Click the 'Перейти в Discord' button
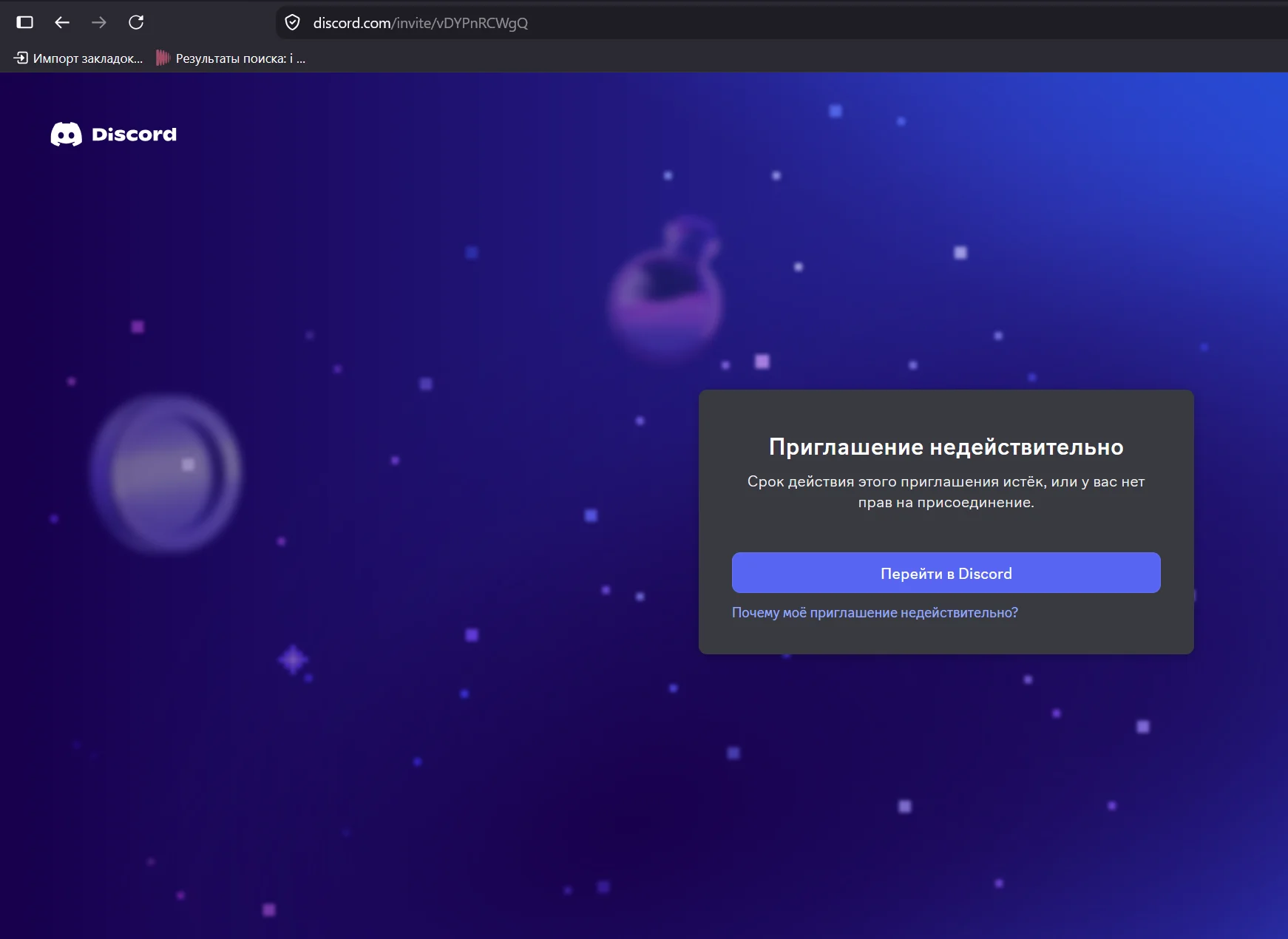1288x939 pixels. 946,573
